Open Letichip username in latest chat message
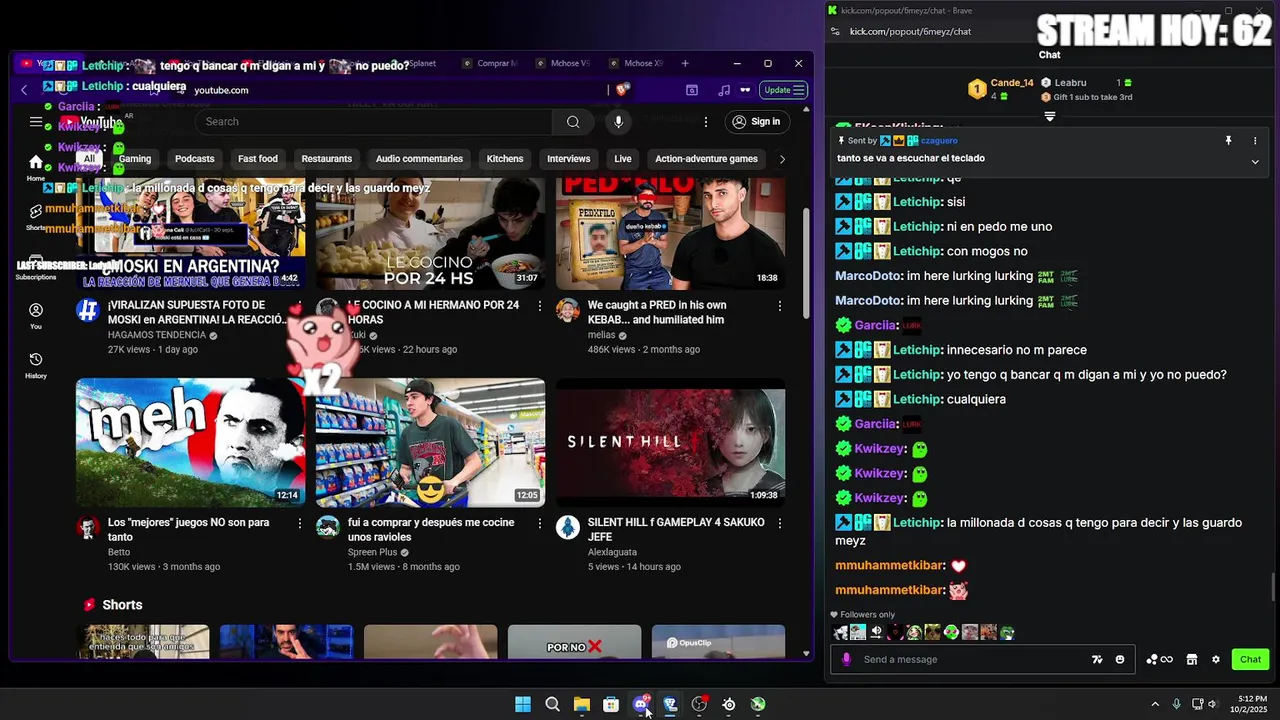Image resolution: width=1280 pixels, height=720 pixels. pyautogui.click(x=917, y=523)
